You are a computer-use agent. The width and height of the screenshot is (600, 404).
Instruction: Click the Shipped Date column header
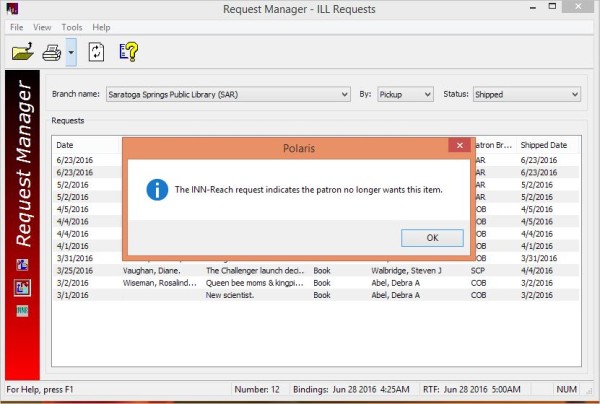(542, 146)
